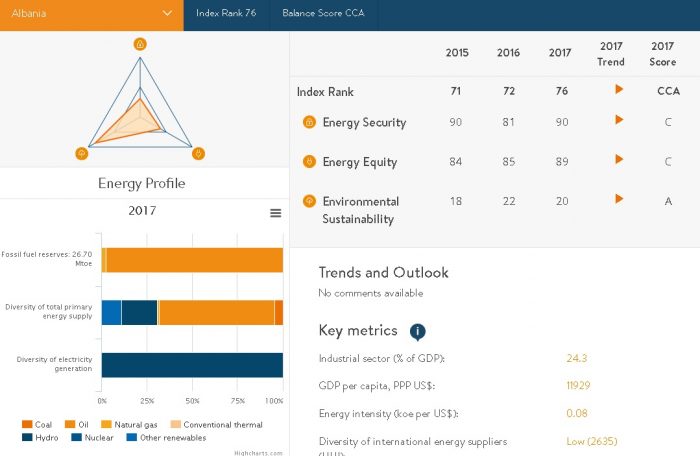Viewport: 700px width, 456px height.
Task: Click the lock icon atop the triangle chart
Action: pyautogui.click(x=140, y=44)
